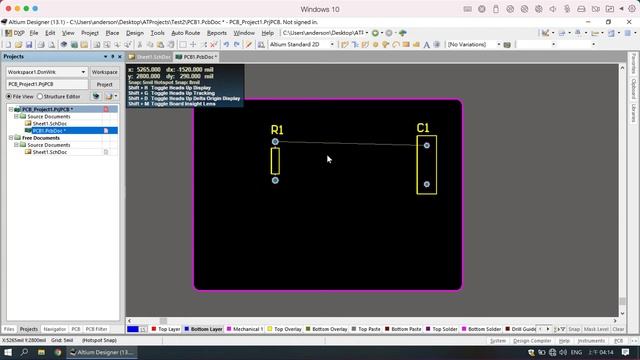This screenshot has width=640, height=360.
Task: Collapse Source Documents under Free Documents
Action: point(16,145)
